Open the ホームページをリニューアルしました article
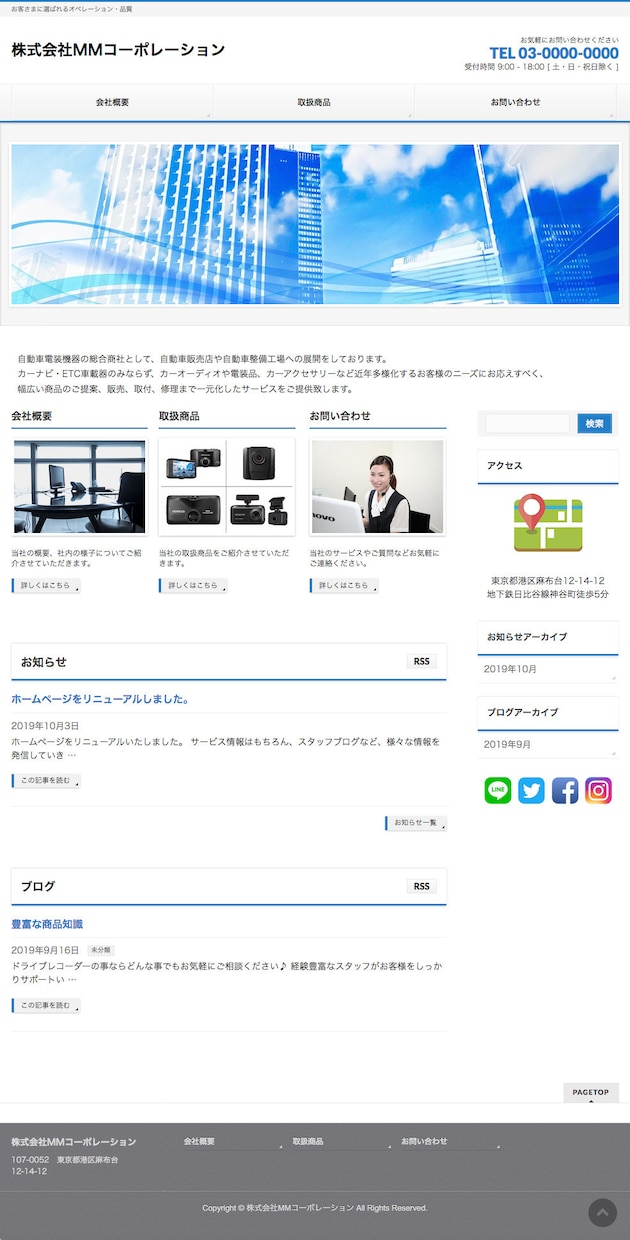630x1240 pixels. coord(101,699)
